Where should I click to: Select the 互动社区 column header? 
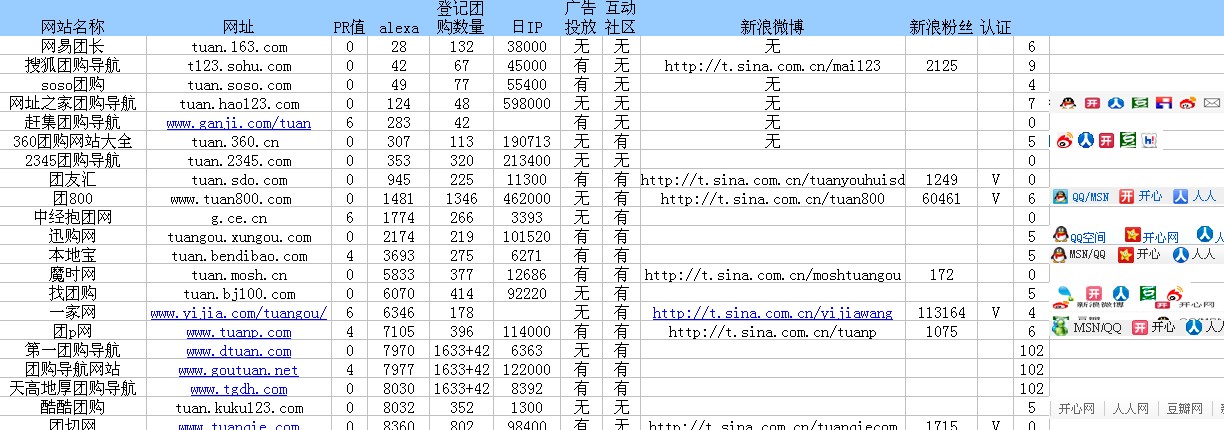coord(621,18)
